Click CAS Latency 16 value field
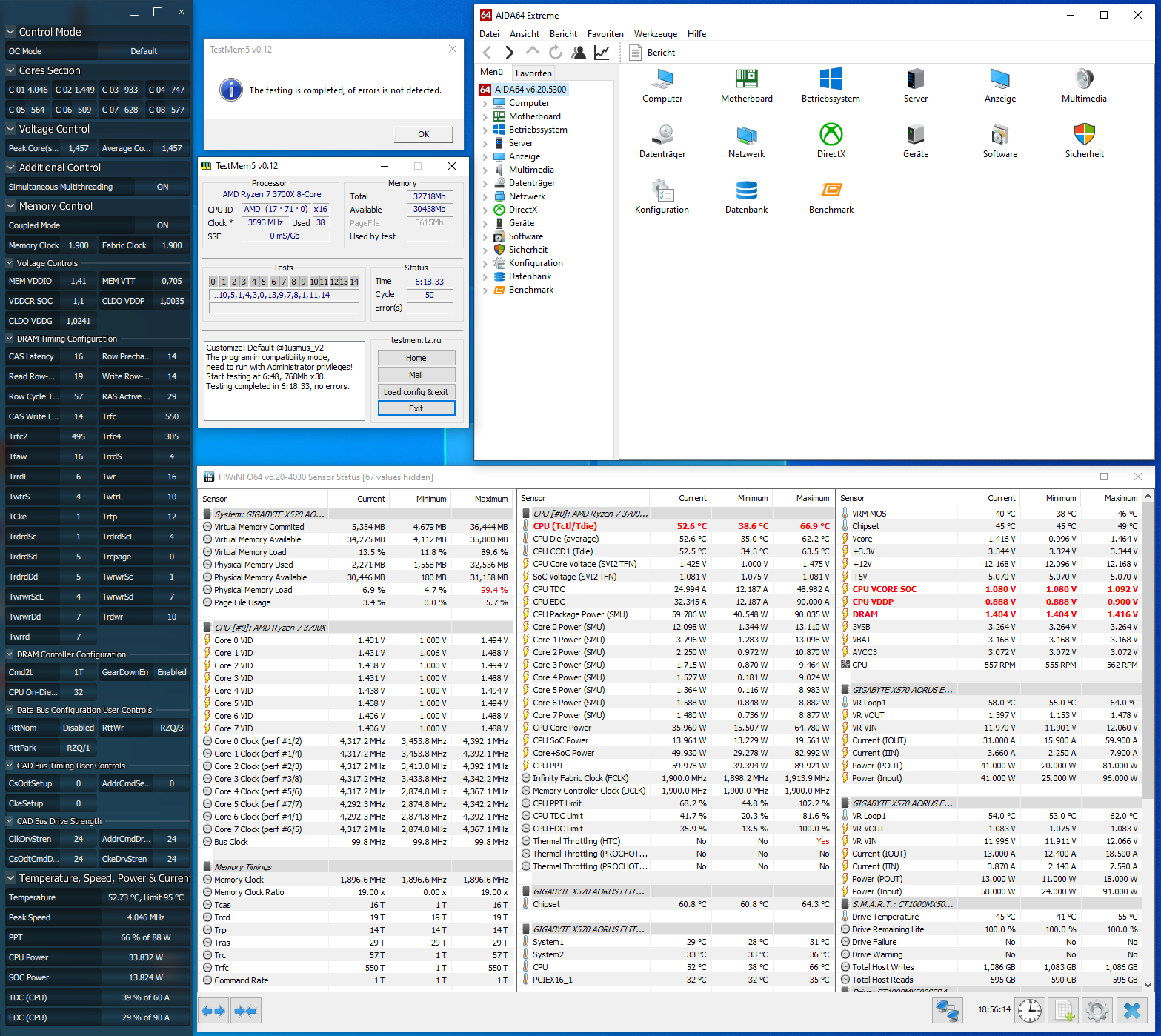The width and height of the screenshot is (1161, 1036). 79,356
